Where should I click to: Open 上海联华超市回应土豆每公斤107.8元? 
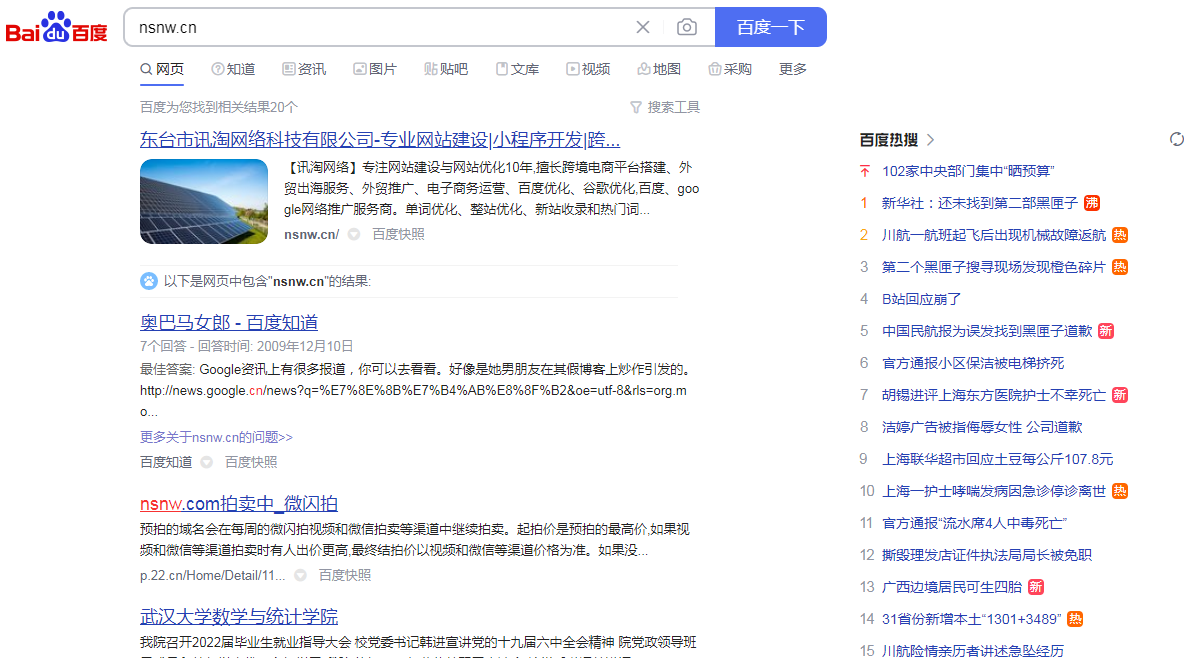coord(997,459)
